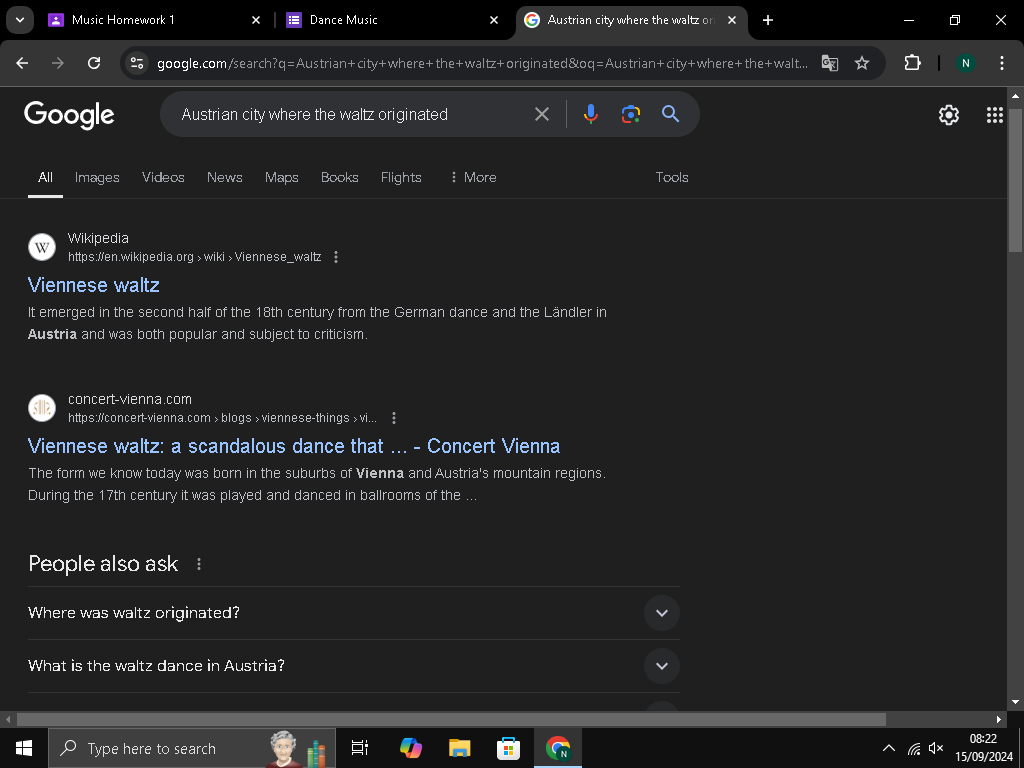Bookmark this page with the star

click(x=862, y=63)
